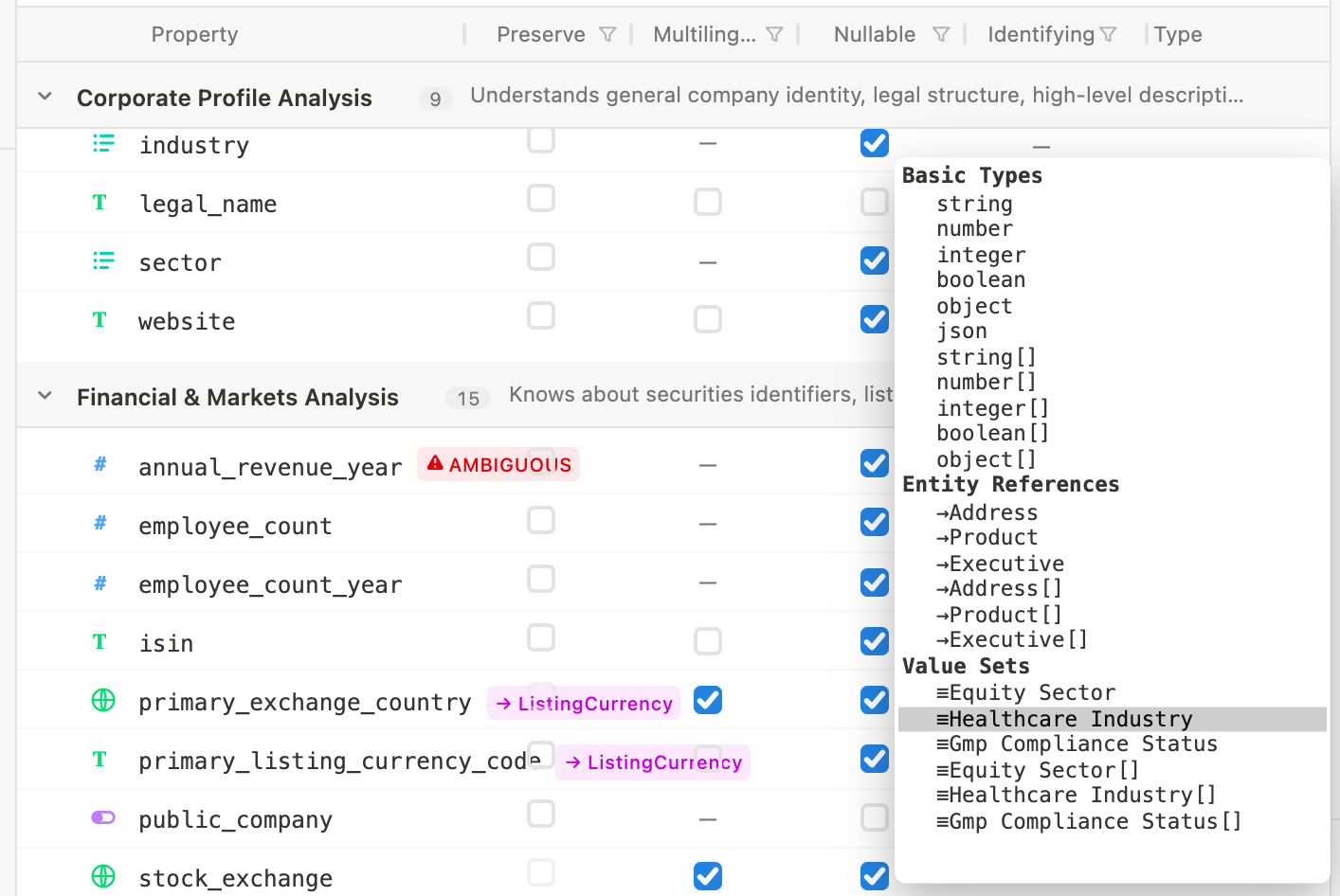Pick the Executive[] entity reference
1340x896 pixels.
pos(1011,639)
